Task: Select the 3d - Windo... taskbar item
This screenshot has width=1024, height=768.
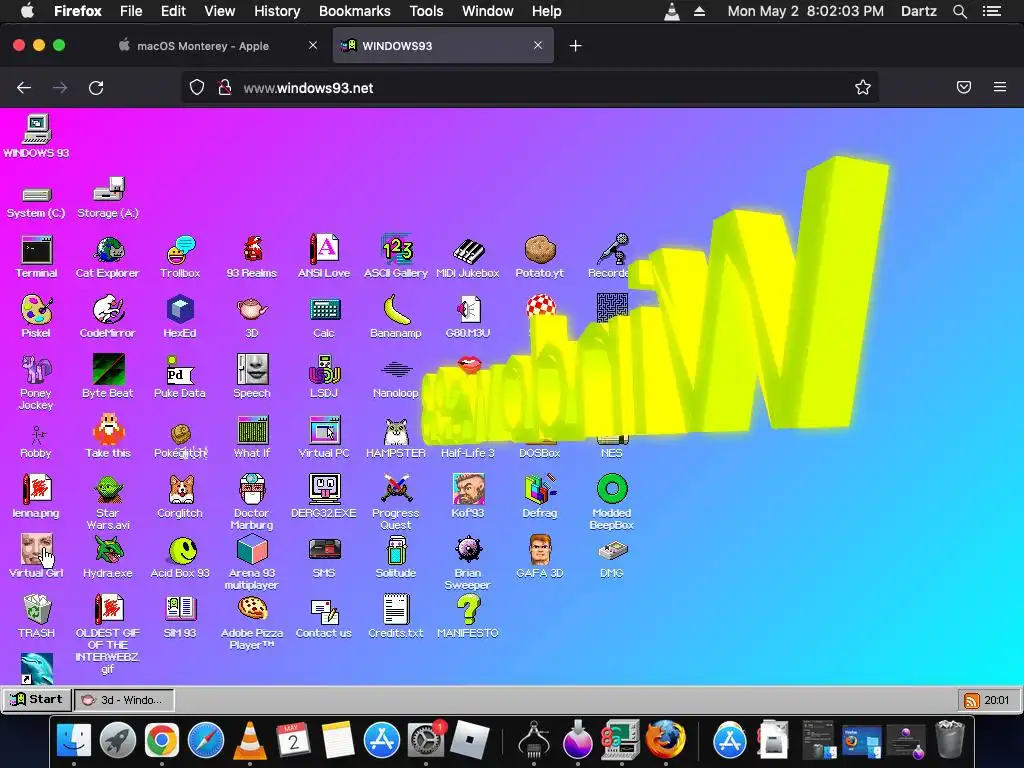Action: [124, 699]
